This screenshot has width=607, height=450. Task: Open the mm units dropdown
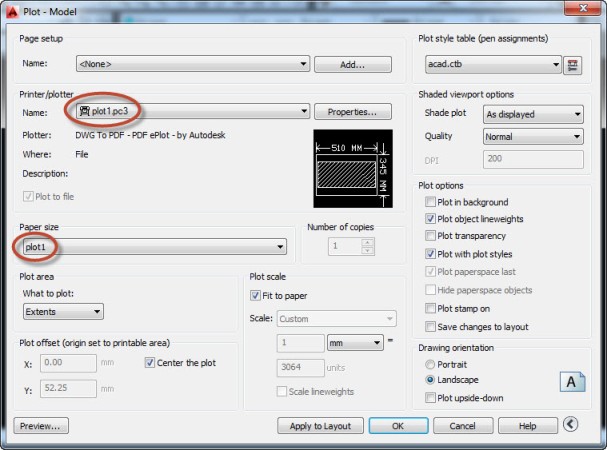click(355, 343)
